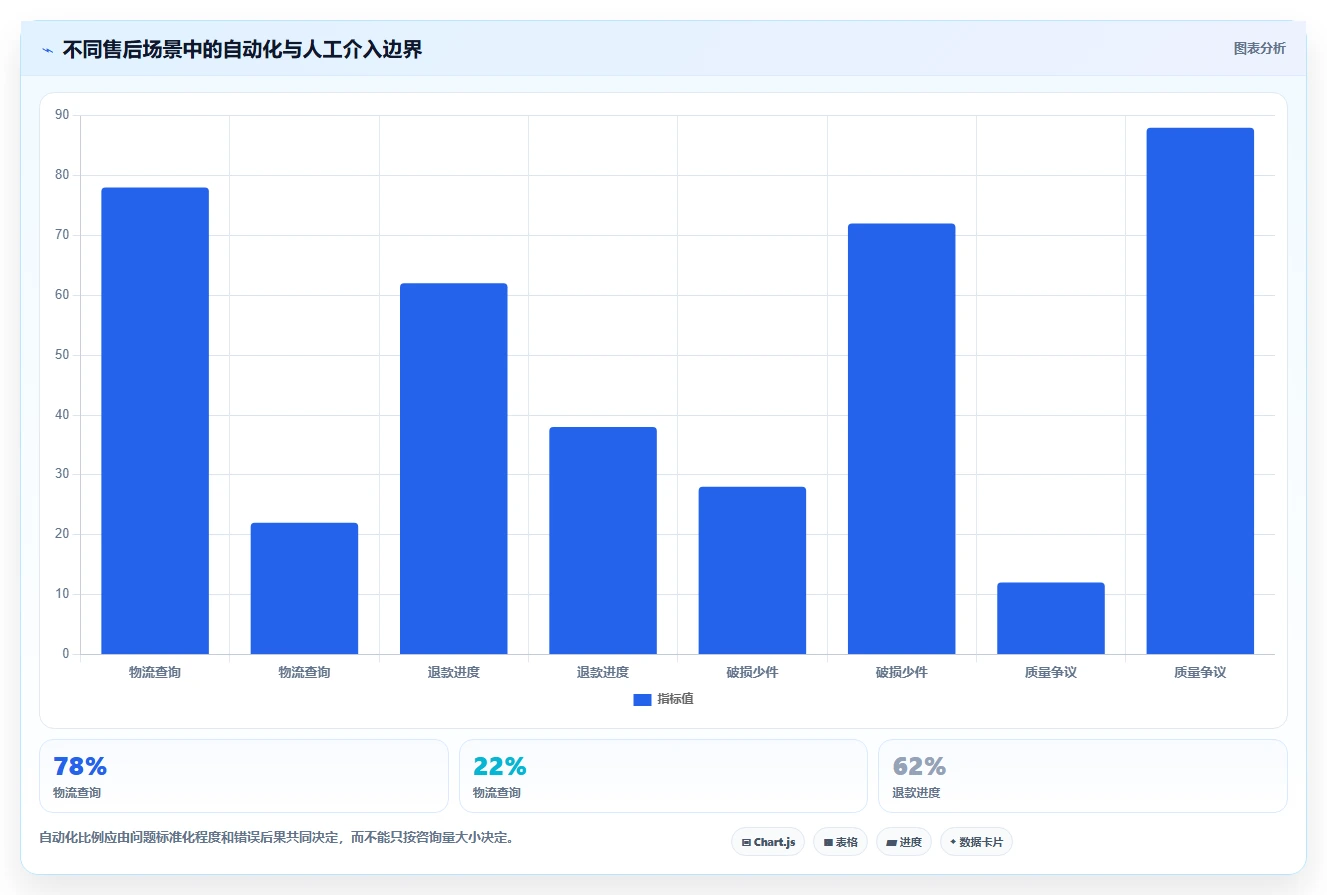The width and height of the screenshot is (1327, 895).
Task: Click the 退款进度 axis label under the 38 bar
Action: click(x=603, y=673)
